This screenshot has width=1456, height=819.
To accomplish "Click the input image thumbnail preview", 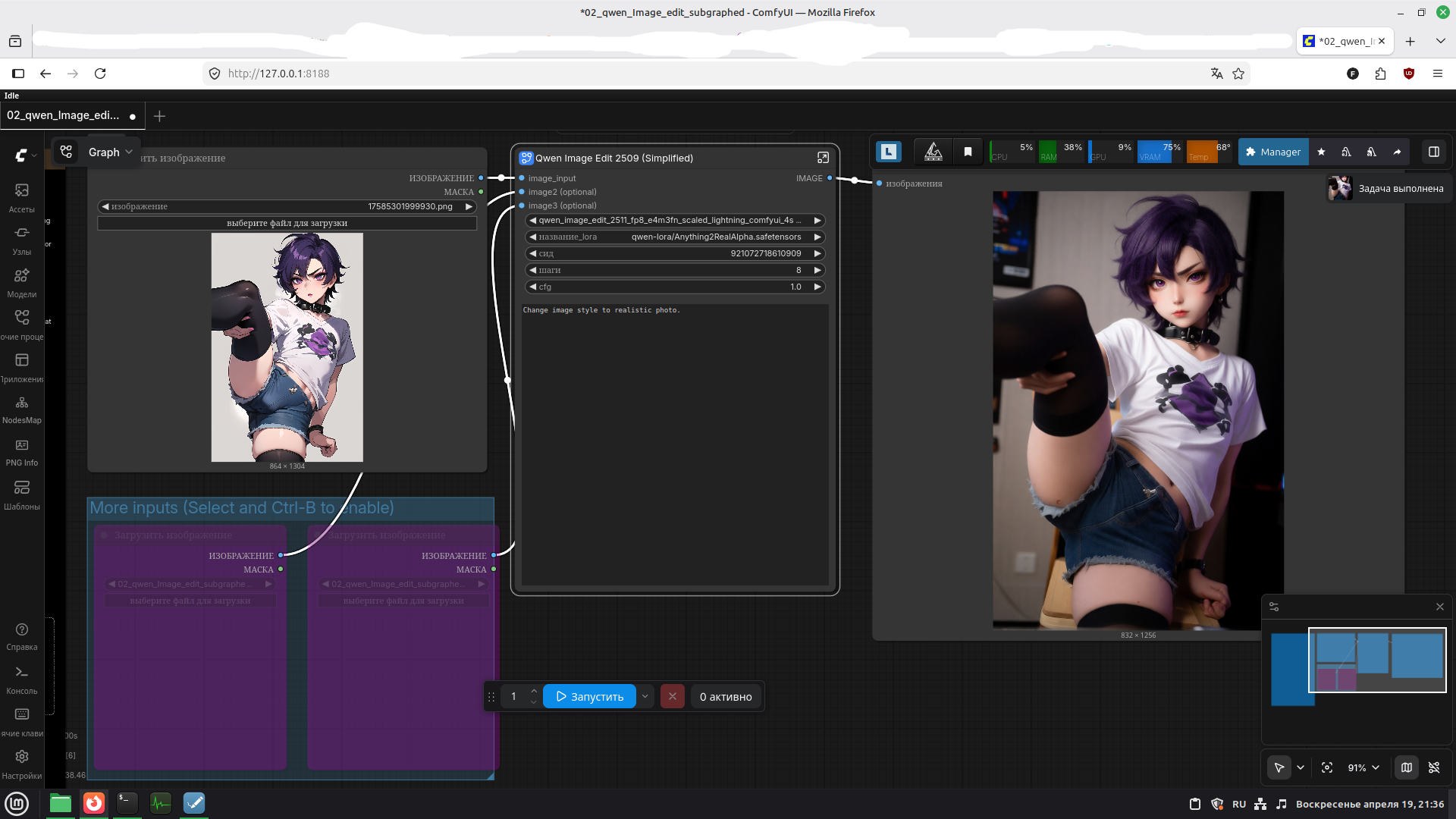I will tap(287, 347).
